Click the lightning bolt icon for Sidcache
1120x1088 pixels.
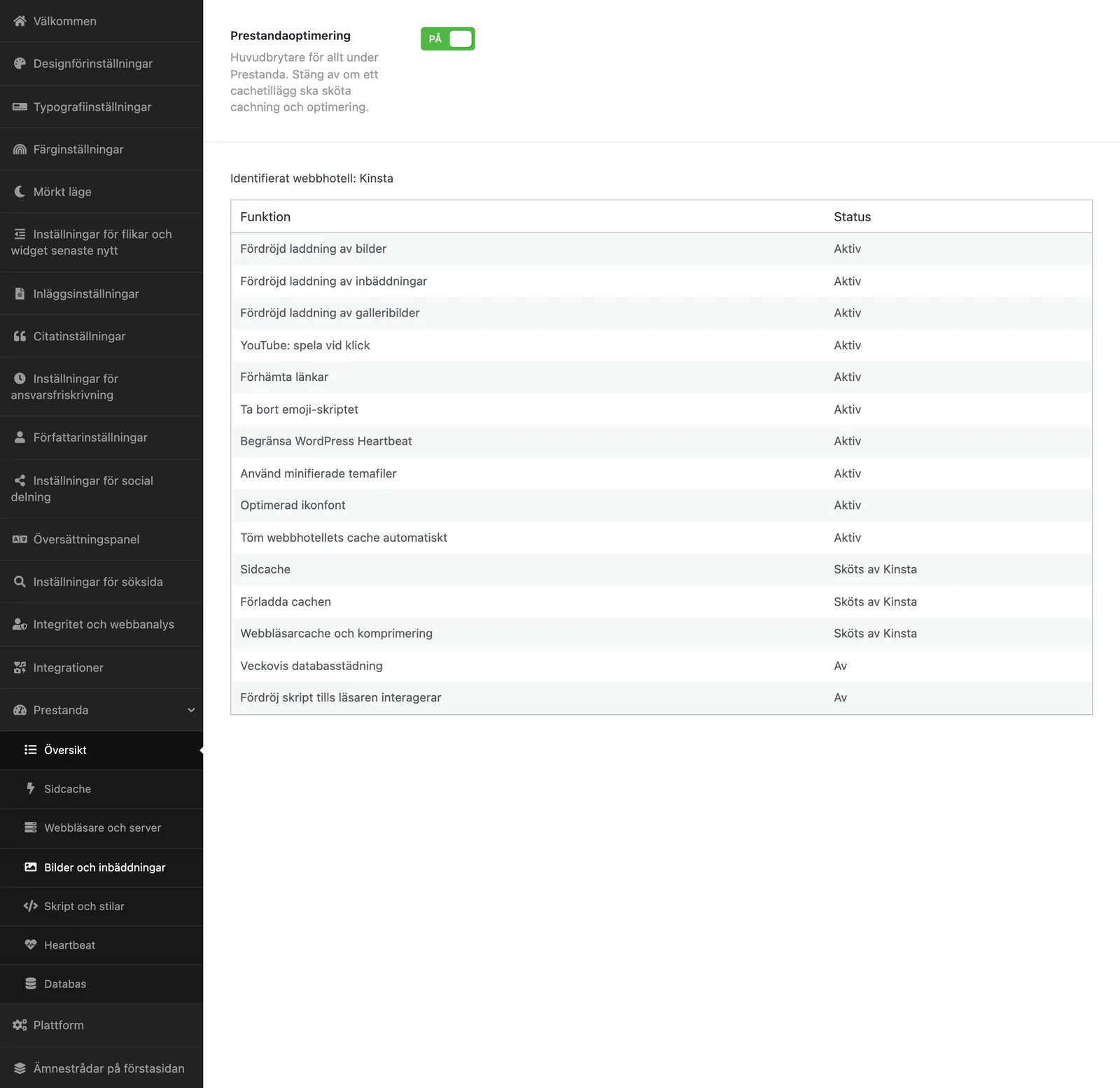coord(30,788)
